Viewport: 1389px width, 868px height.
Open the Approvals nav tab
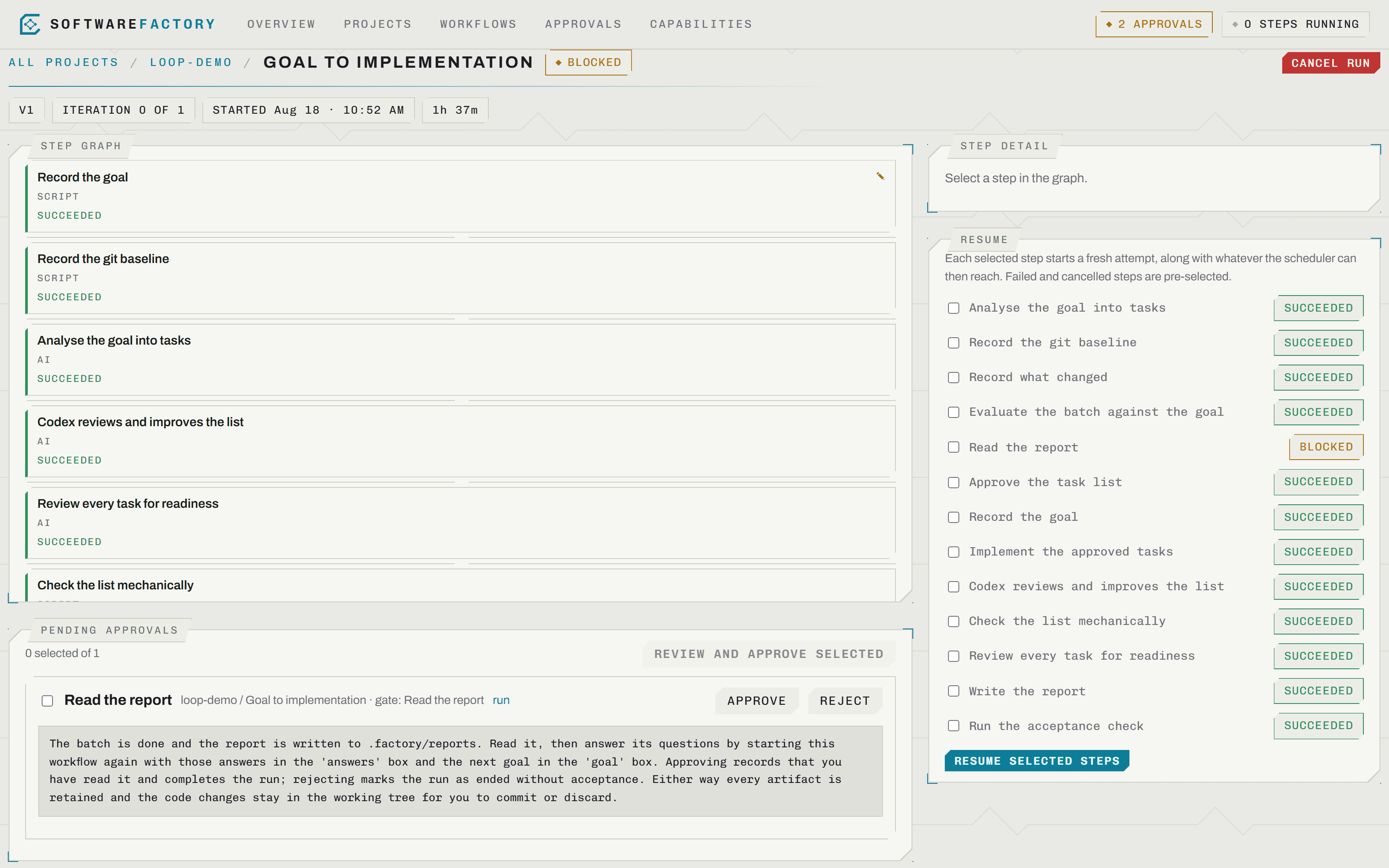point(583,24)
